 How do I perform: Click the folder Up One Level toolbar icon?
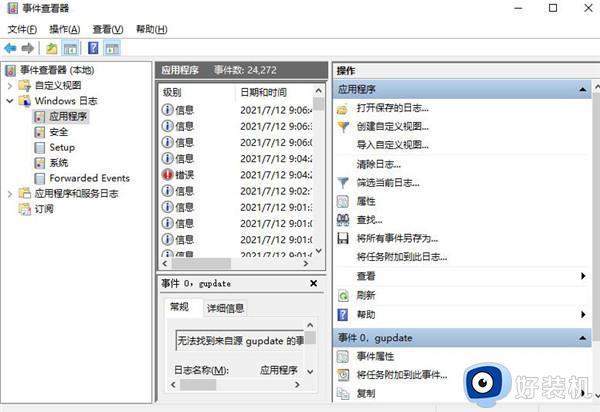click(50, 48)
